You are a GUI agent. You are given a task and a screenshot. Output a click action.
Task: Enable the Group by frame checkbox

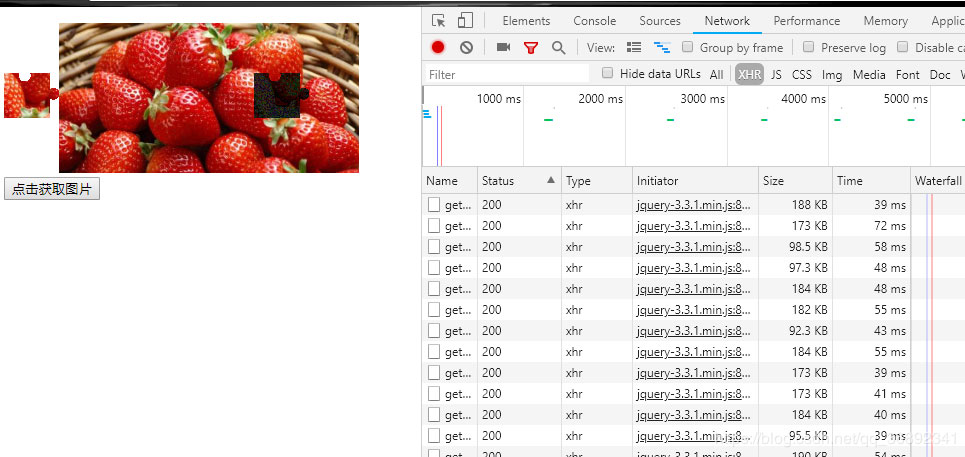[688, 47]
